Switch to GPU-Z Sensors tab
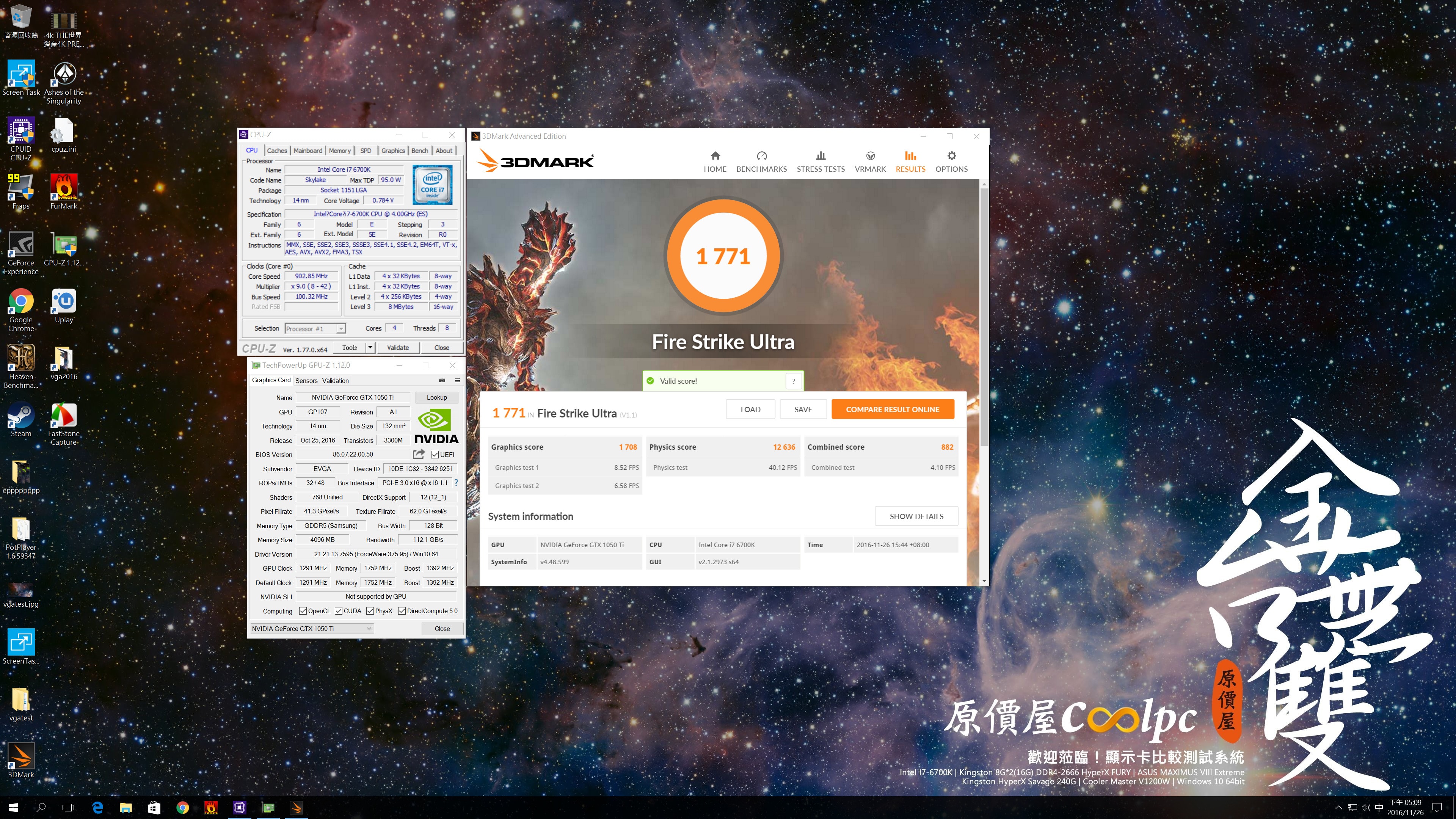 pos(306,380)
